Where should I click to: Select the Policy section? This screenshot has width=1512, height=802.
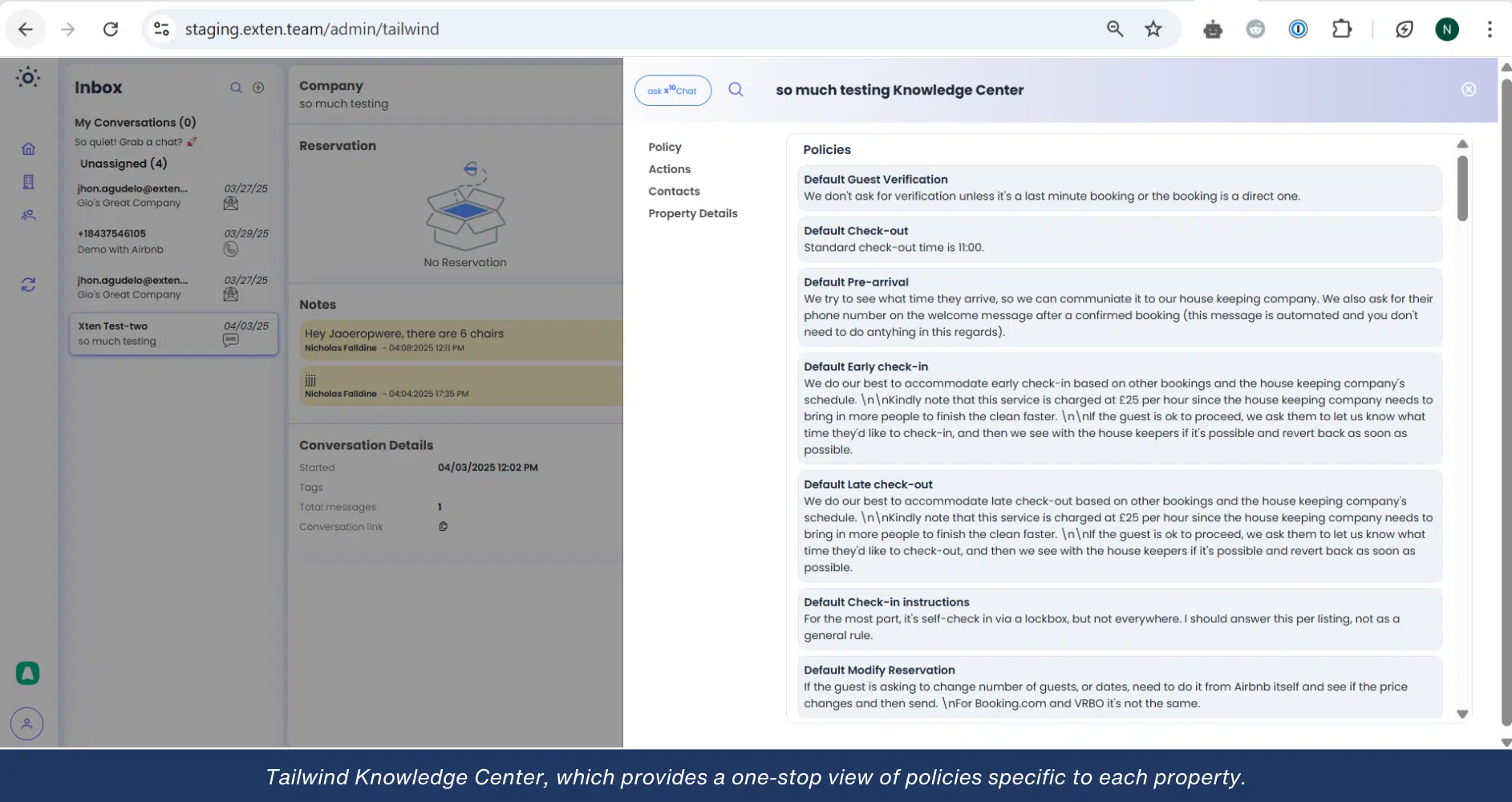664,147
